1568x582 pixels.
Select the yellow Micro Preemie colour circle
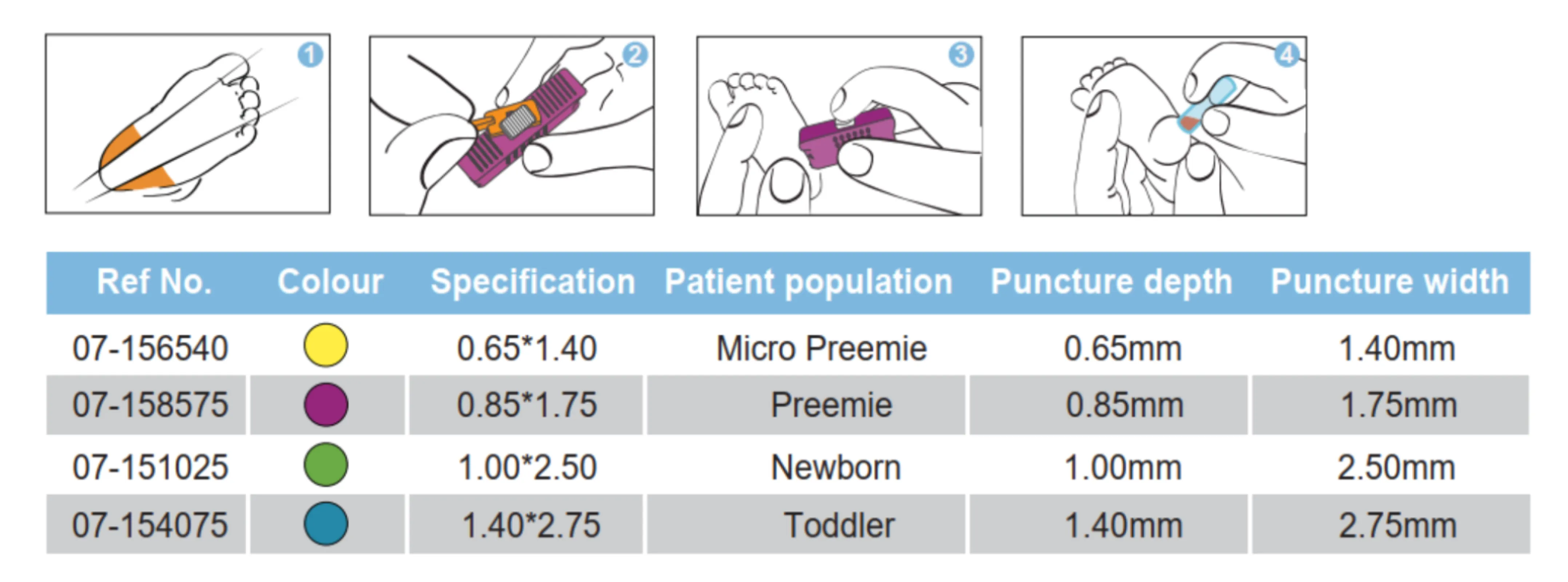tap(326, 345)
